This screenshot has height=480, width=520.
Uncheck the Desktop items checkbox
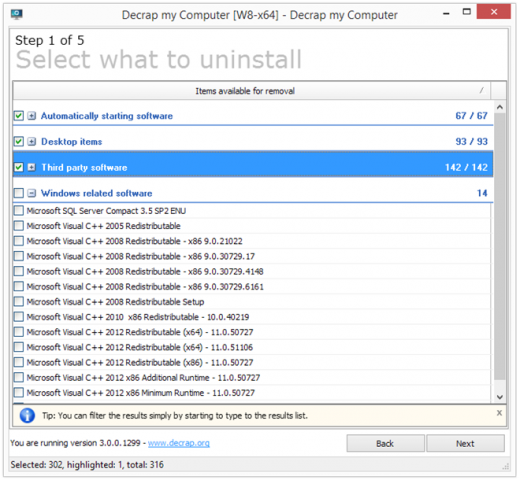(x=19, y=141)
